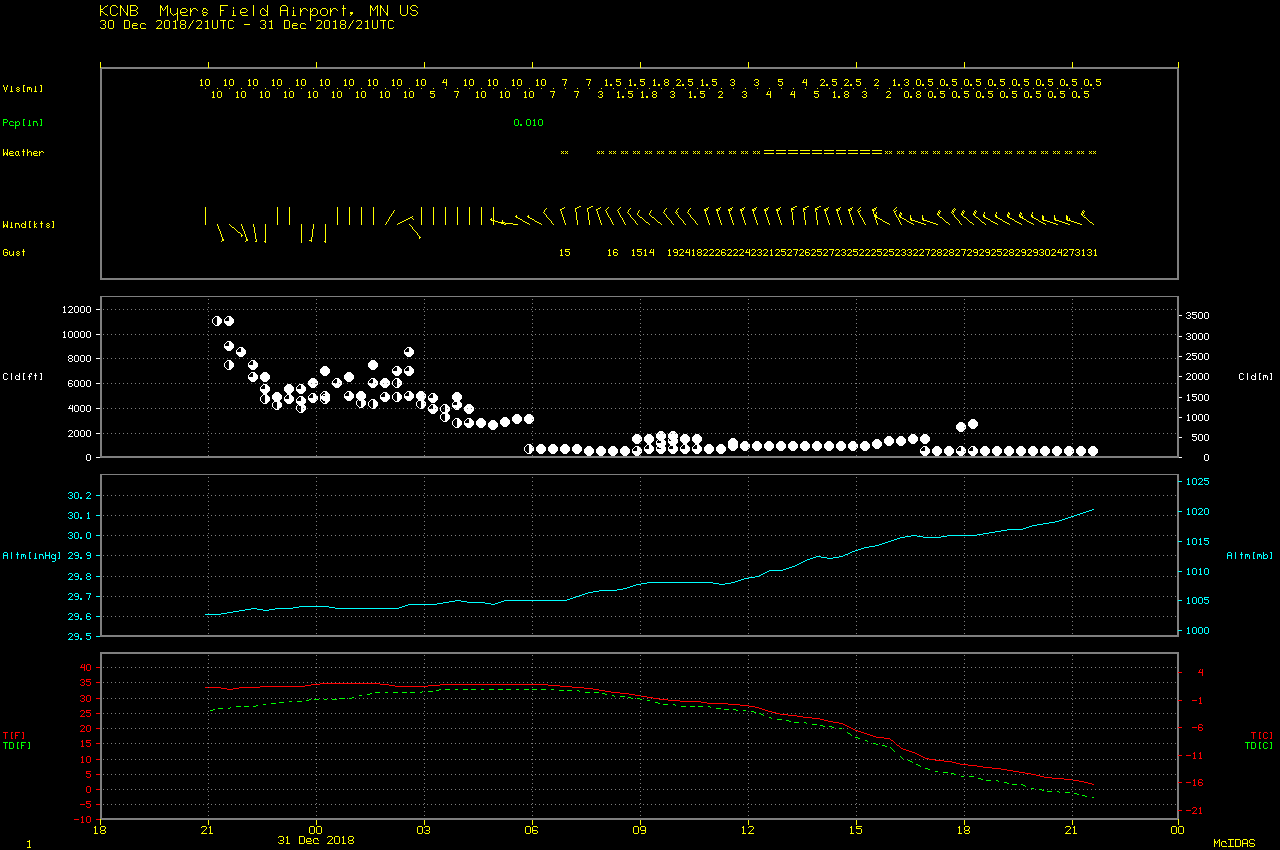Screen dimensions: 1280x850
Task: Click the 1005 millibar tick
Action: click(x=1198, y=601)
